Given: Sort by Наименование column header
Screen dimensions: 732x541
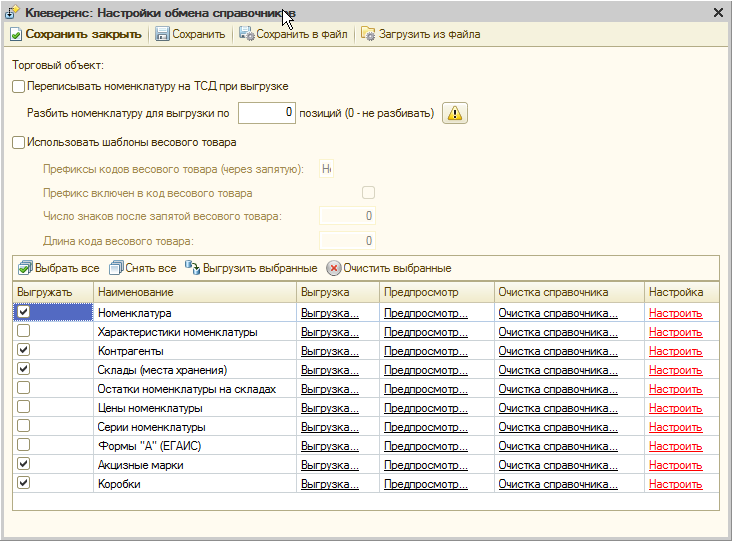Looking at the screenshot, I should point(195,292).
